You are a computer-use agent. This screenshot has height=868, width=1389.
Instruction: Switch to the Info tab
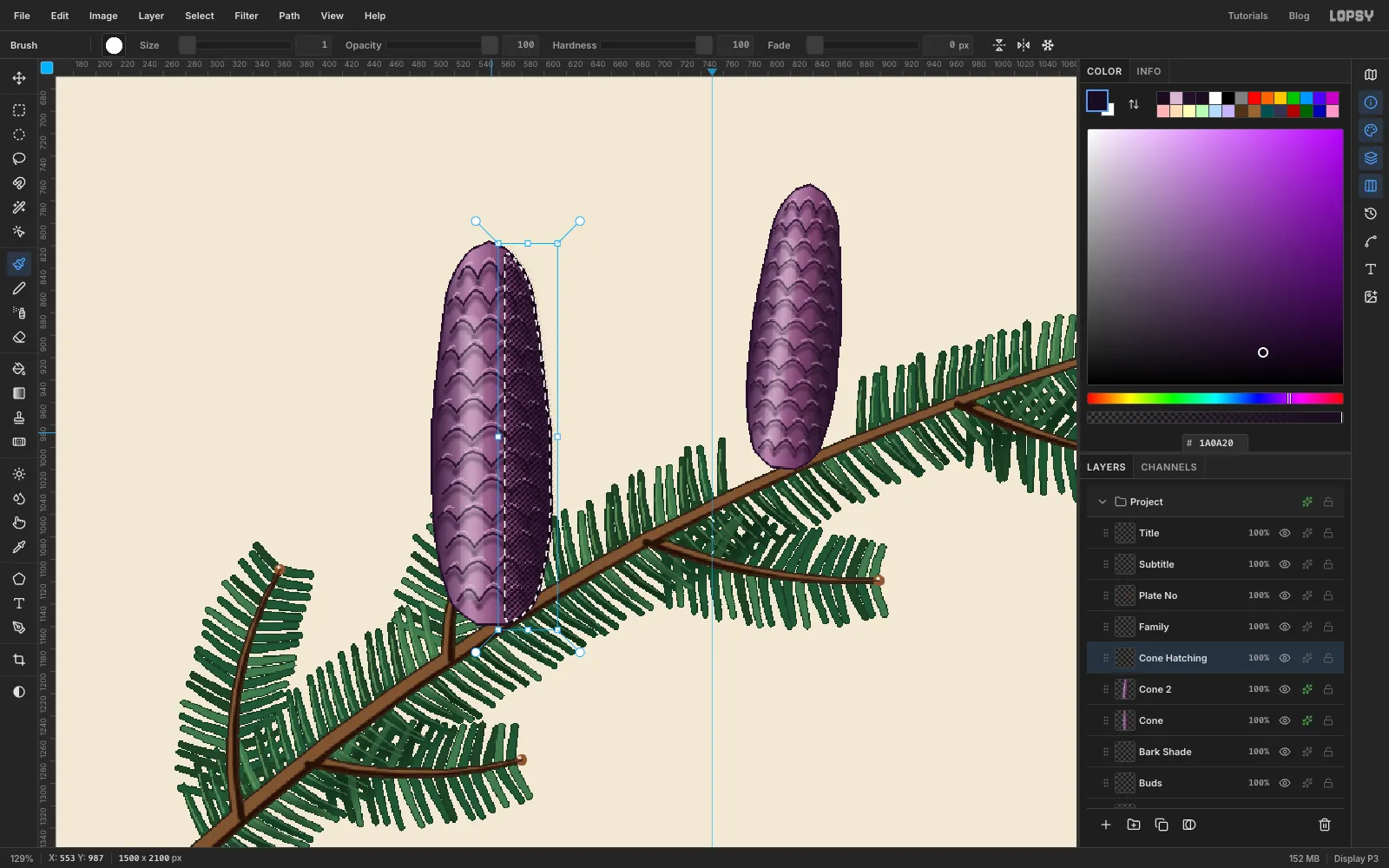point(1149,71)
